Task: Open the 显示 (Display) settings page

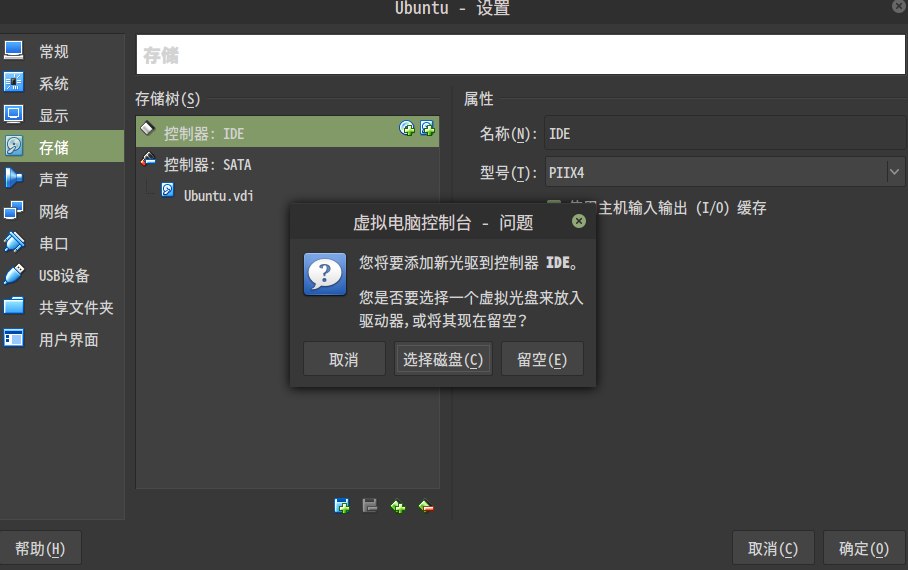Action: (x=54, y=115)
